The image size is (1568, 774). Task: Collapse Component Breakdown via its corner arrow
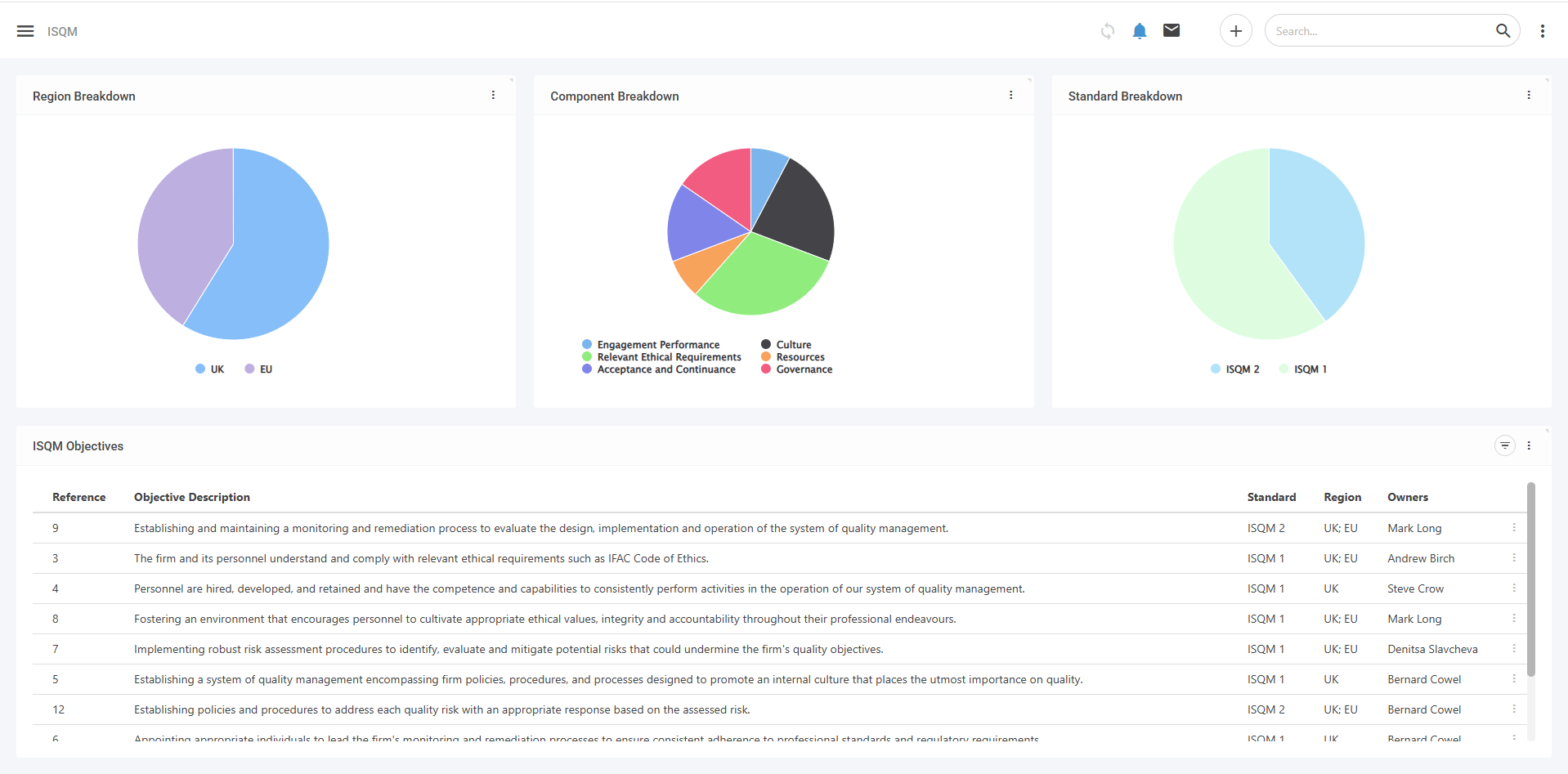pos(1028,79)
